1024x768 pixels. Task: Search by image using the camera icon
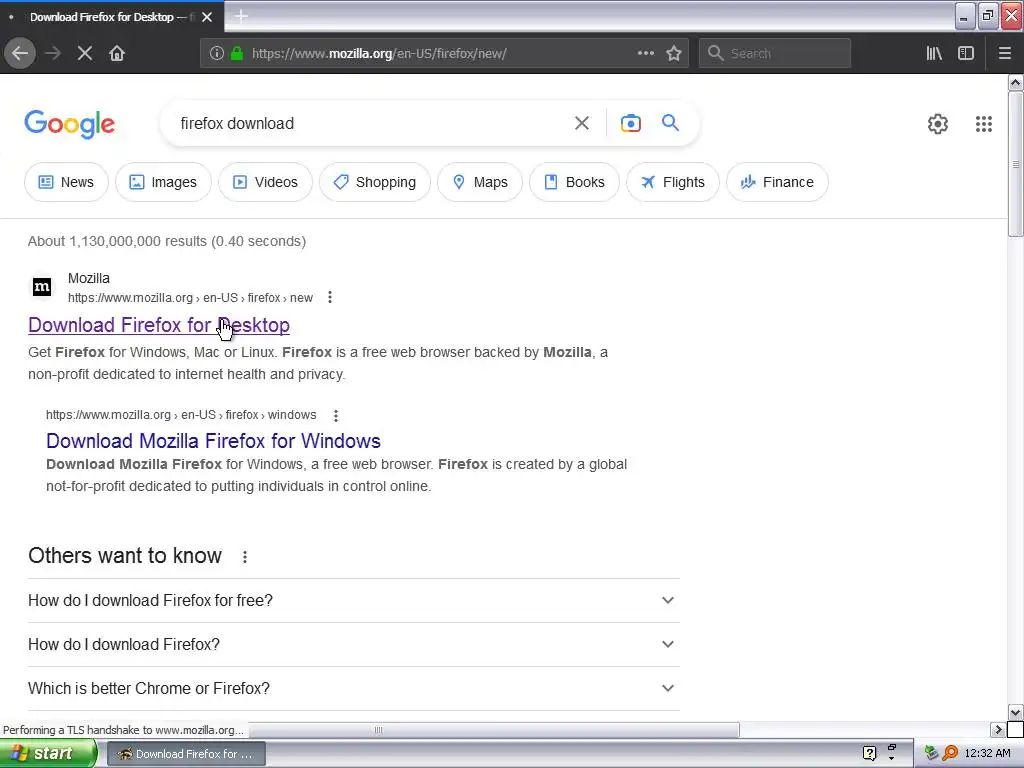[x=631, y=123]
